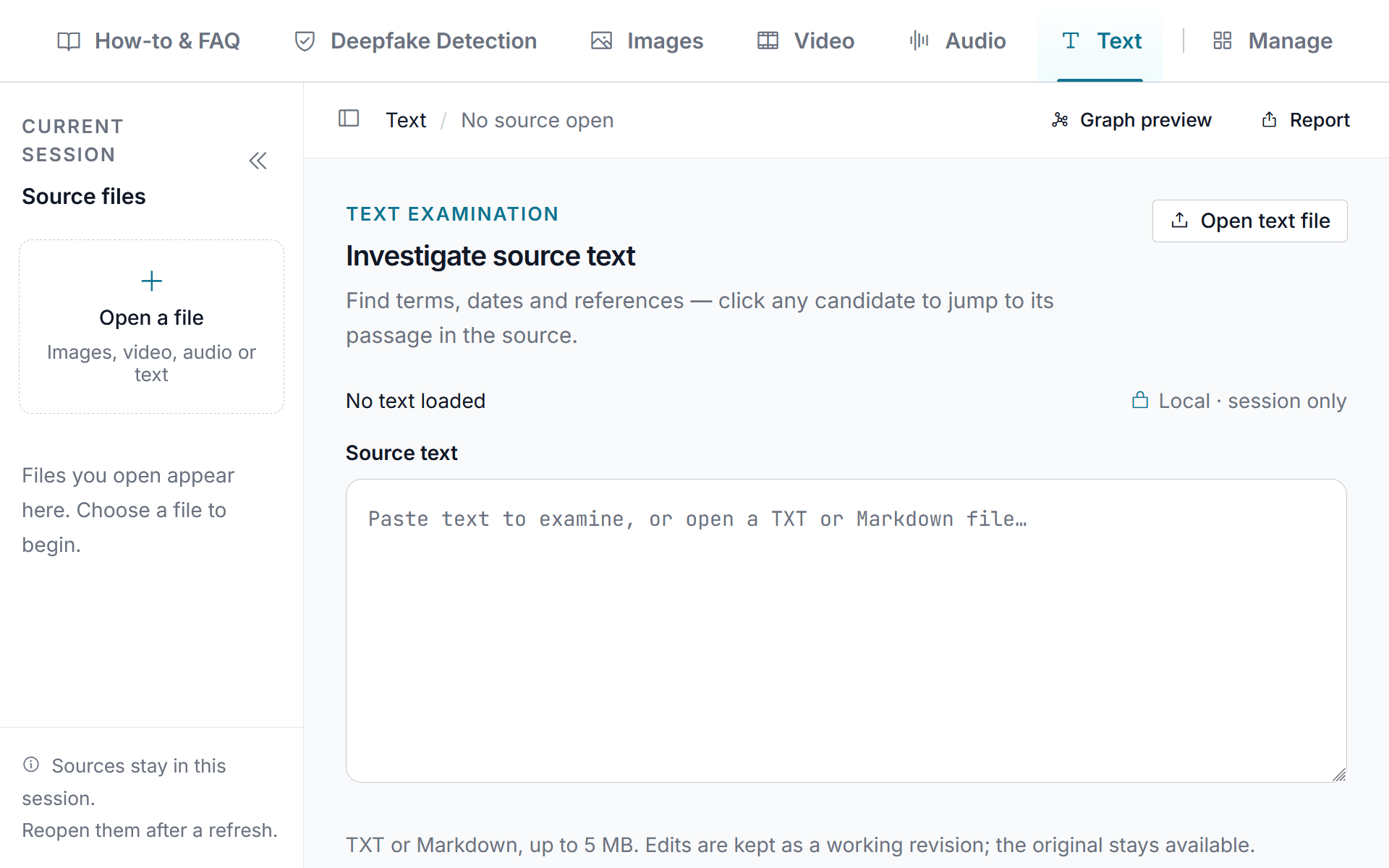
Task: Click Open text file button
Action: tap(1249, 221)
